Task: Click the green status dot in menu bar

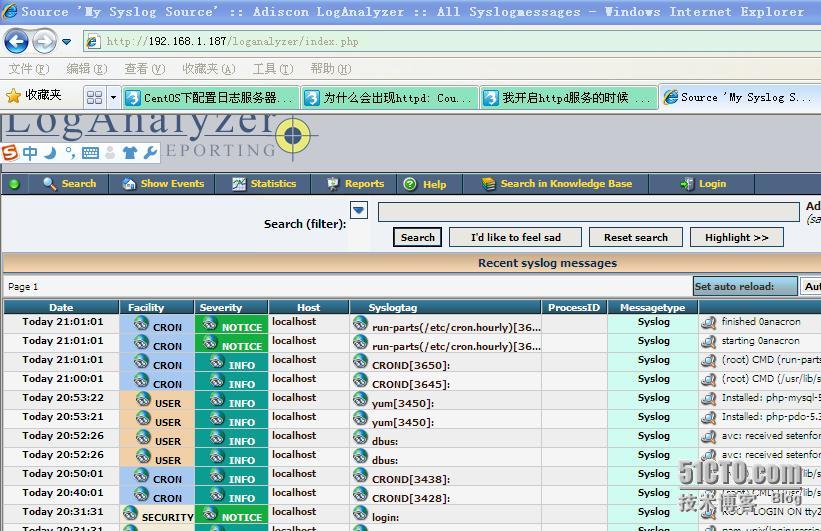Action: click(15, 184)
